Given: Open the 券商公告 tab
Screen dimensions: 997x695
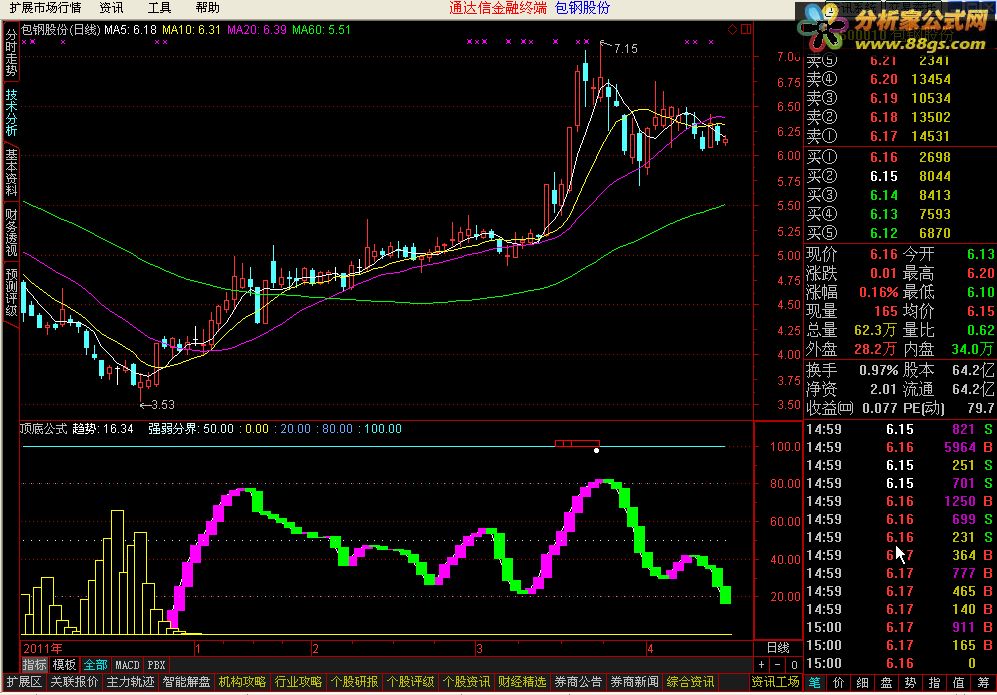Looking at the screenshot, I should point(578,682).
